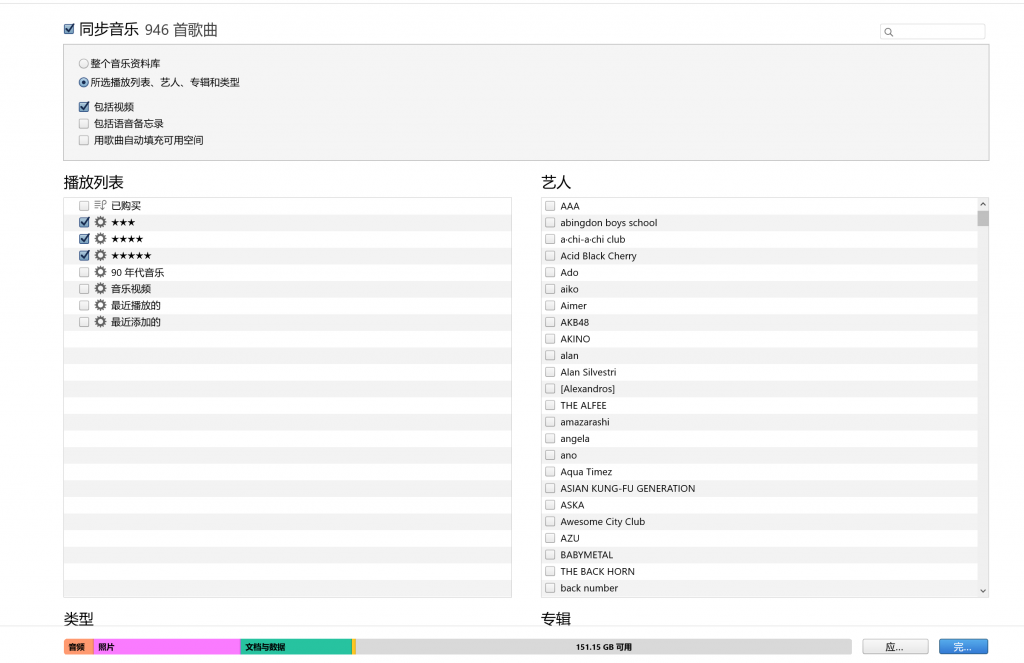Click the gear icon beside 90 年代音乐

pos(100,272)
